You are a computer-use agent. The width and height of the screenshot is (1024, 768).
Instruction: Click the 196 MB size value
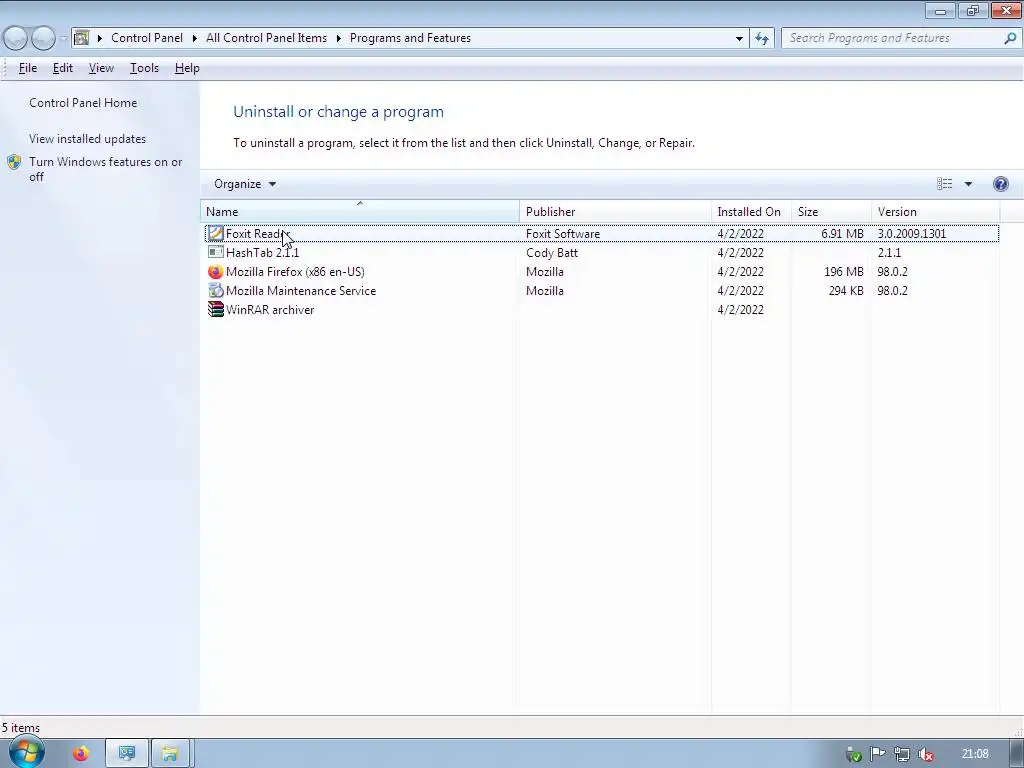(x=844, y=272)
